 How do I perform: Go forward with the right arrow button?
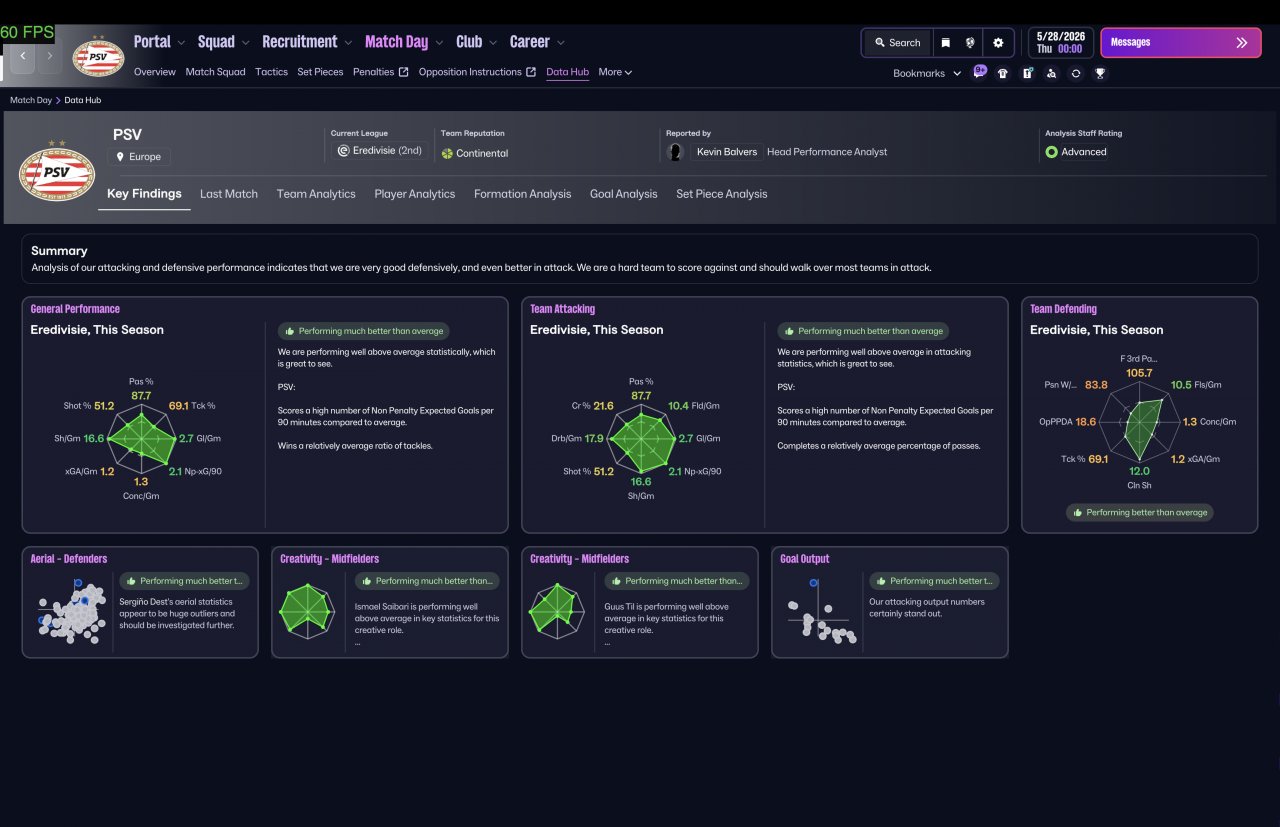click(x=50, y=57)
